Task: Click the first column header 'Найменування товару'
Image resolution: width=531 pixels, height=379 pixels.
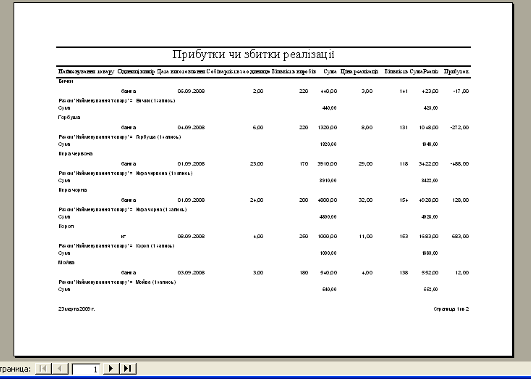Action: (x=86, y=71)
